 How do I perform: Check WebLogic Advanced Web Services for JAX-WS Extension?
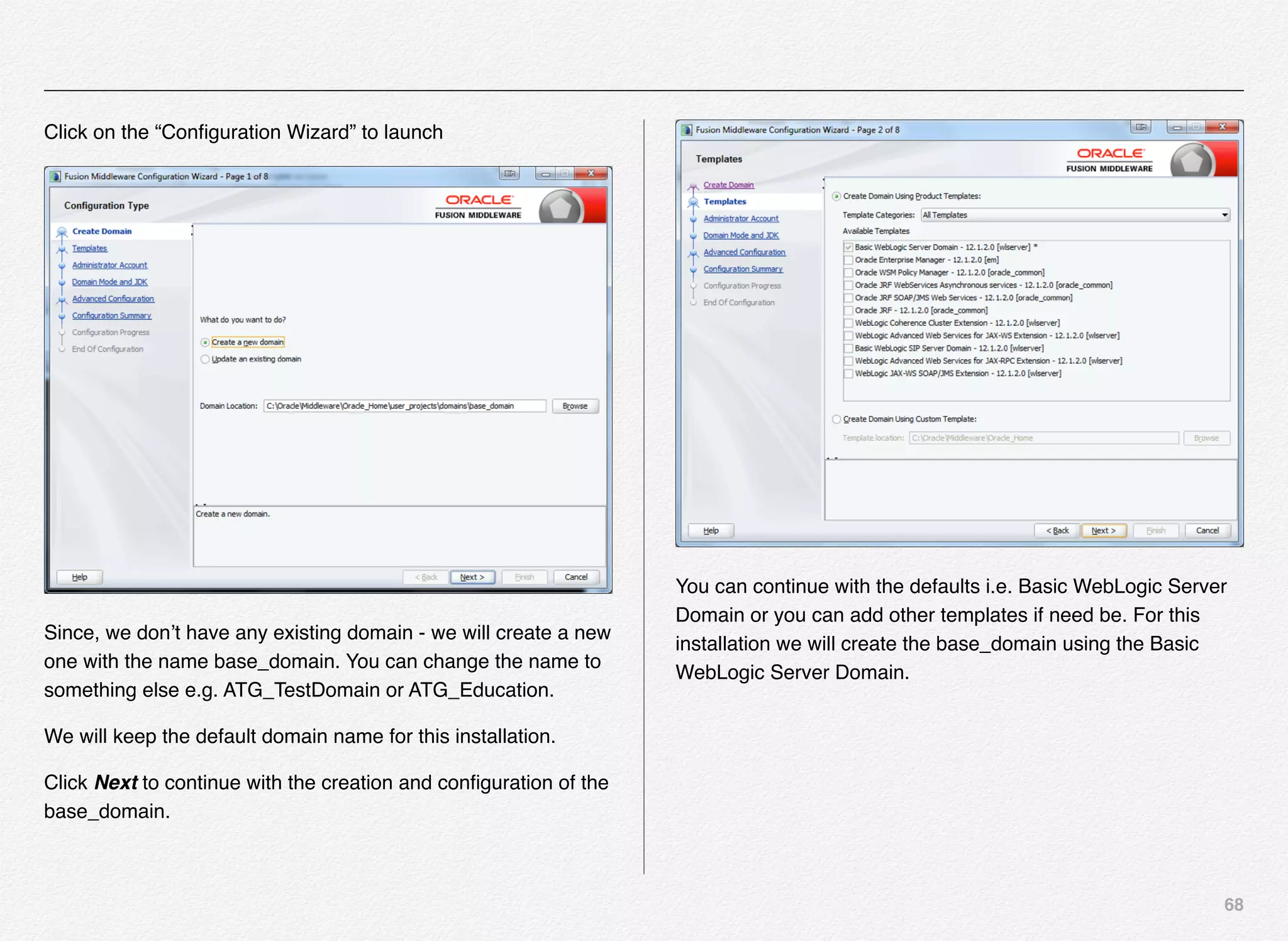pos(848,335)
